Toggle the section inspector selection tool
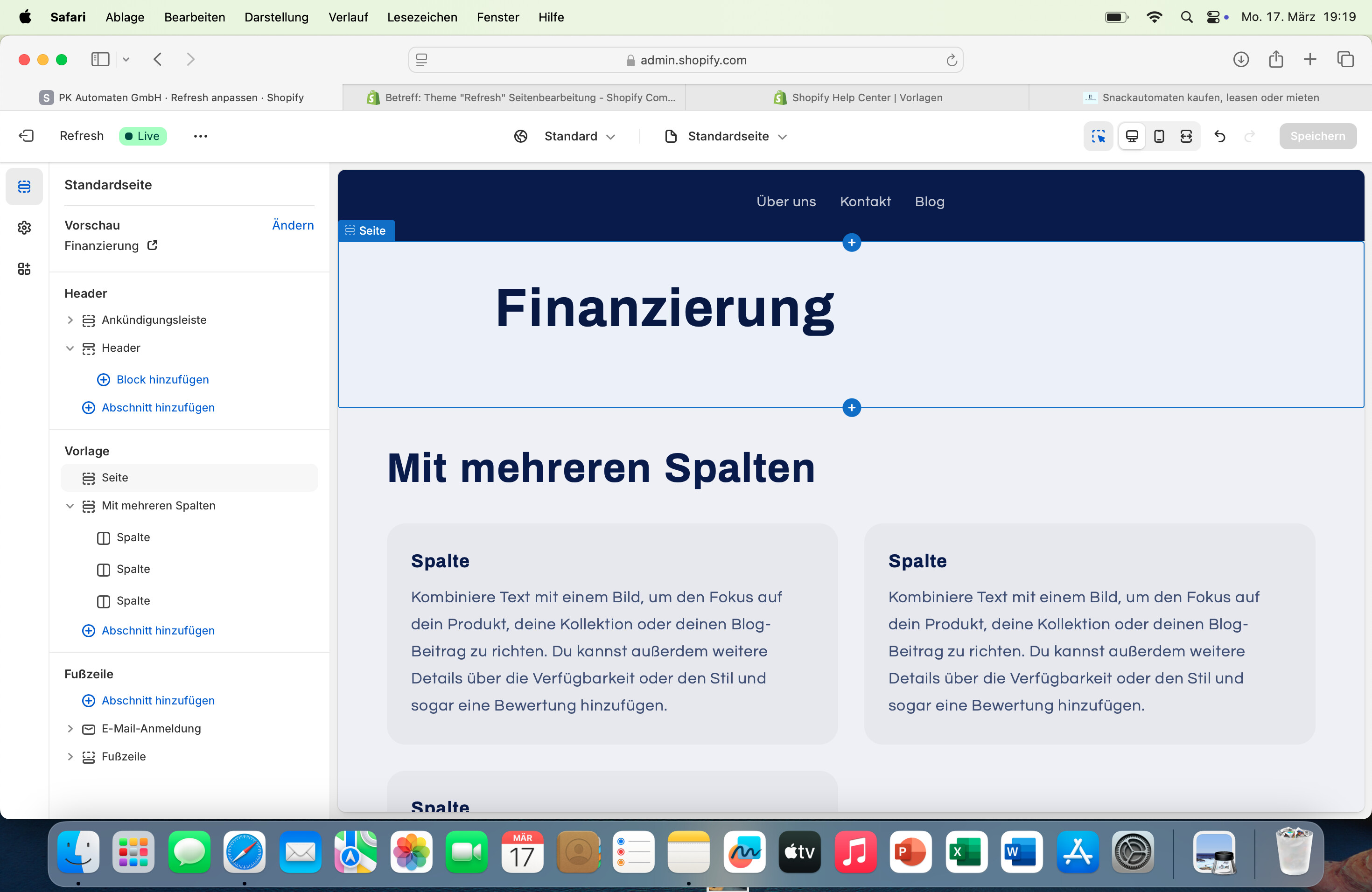 click(x=1098, y=136)
